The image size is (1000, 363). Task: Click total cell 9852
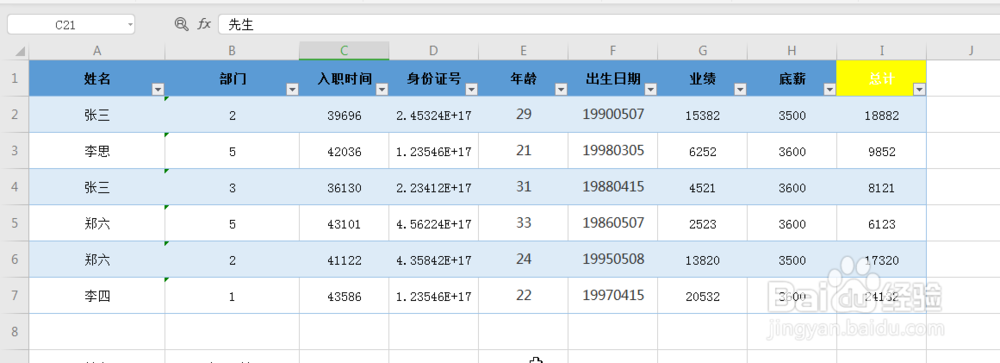(x=881, y=151)
